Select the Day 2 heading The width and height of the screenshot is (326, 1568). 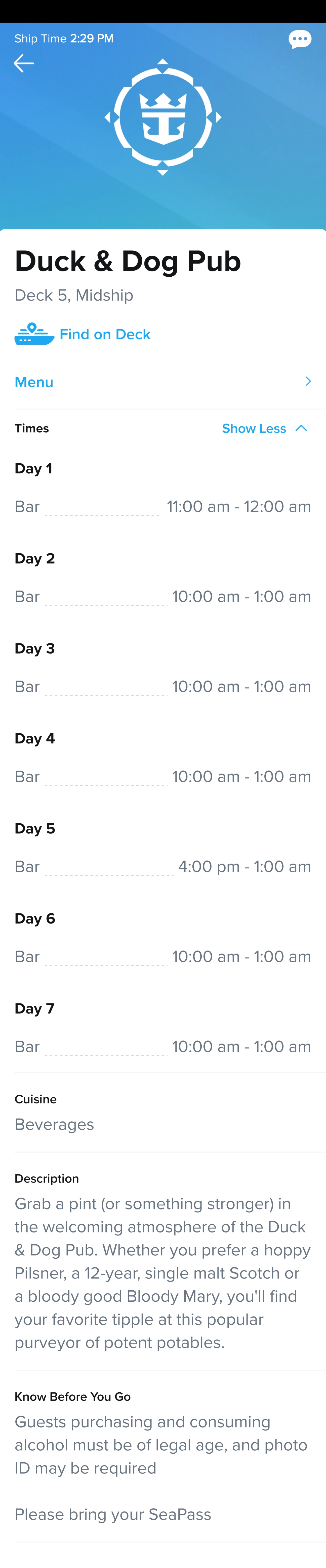[x=35, y=559]
